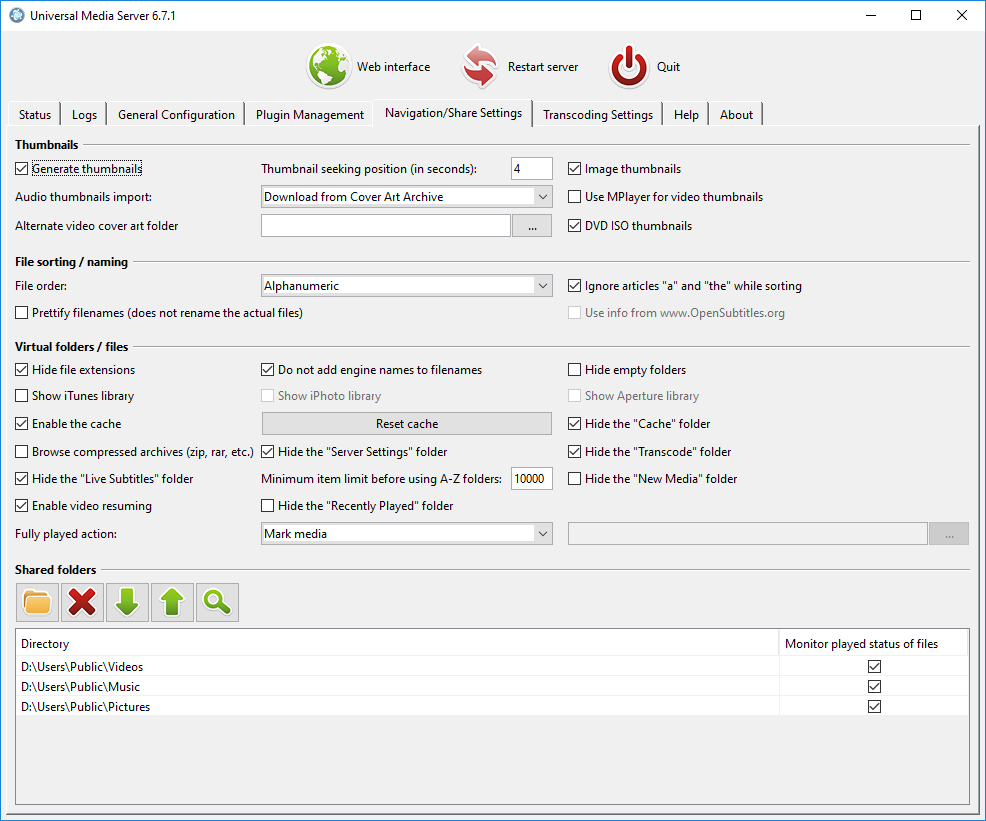Open the Help tab
Screen dimensions: 986x821
point(686,114)
